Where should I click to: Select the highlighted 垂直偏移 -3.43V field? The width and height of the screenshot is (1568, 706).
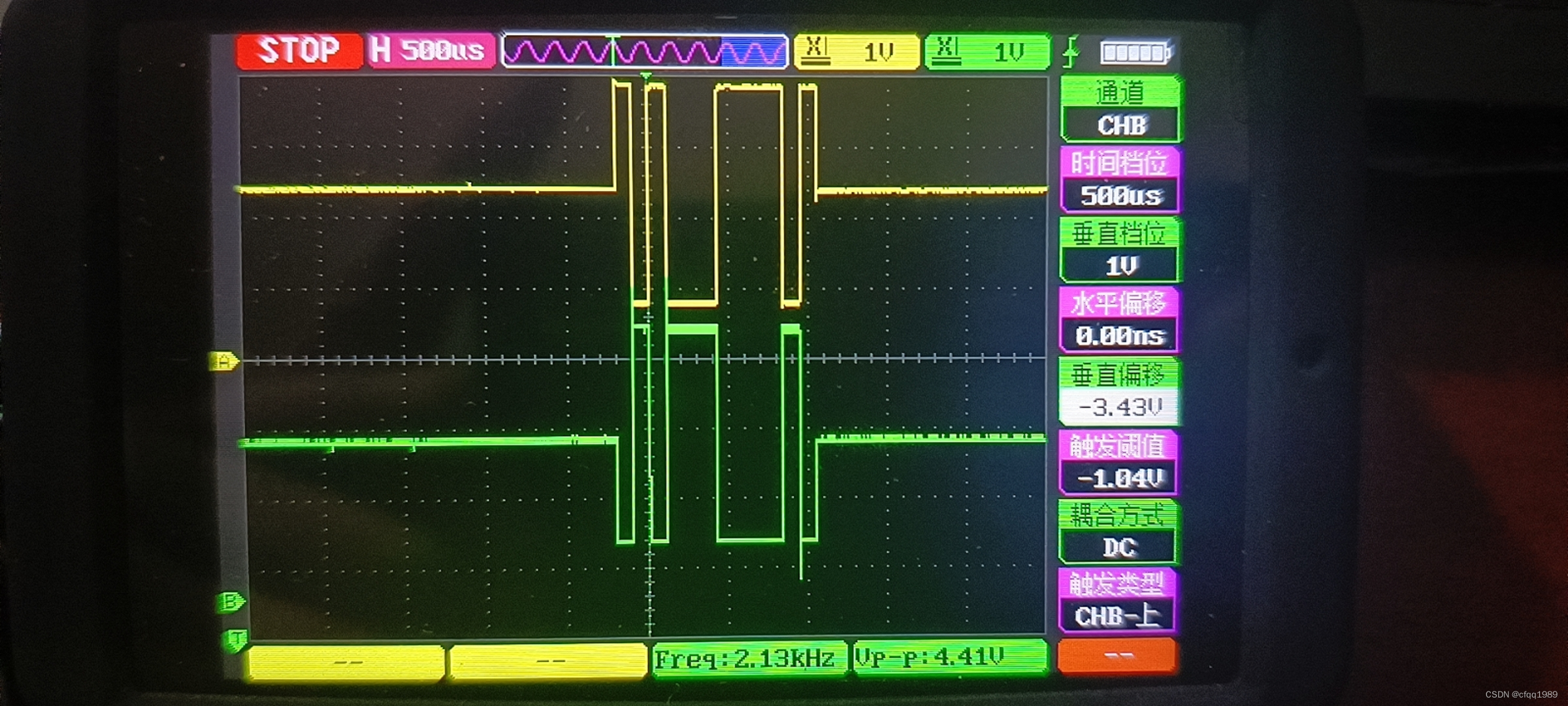point(1119,392)
